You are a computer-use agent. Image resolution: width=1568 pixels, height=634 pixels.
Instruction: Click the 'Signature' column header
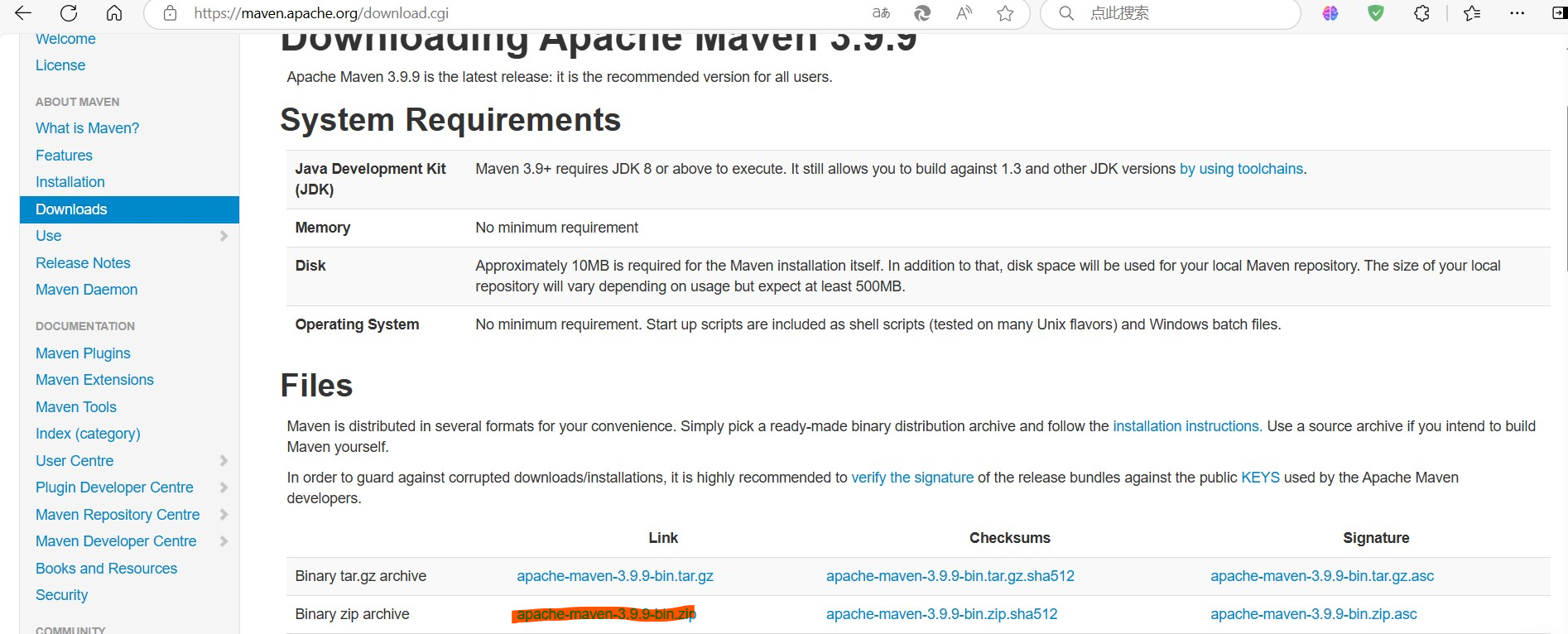click(1376, 538)
